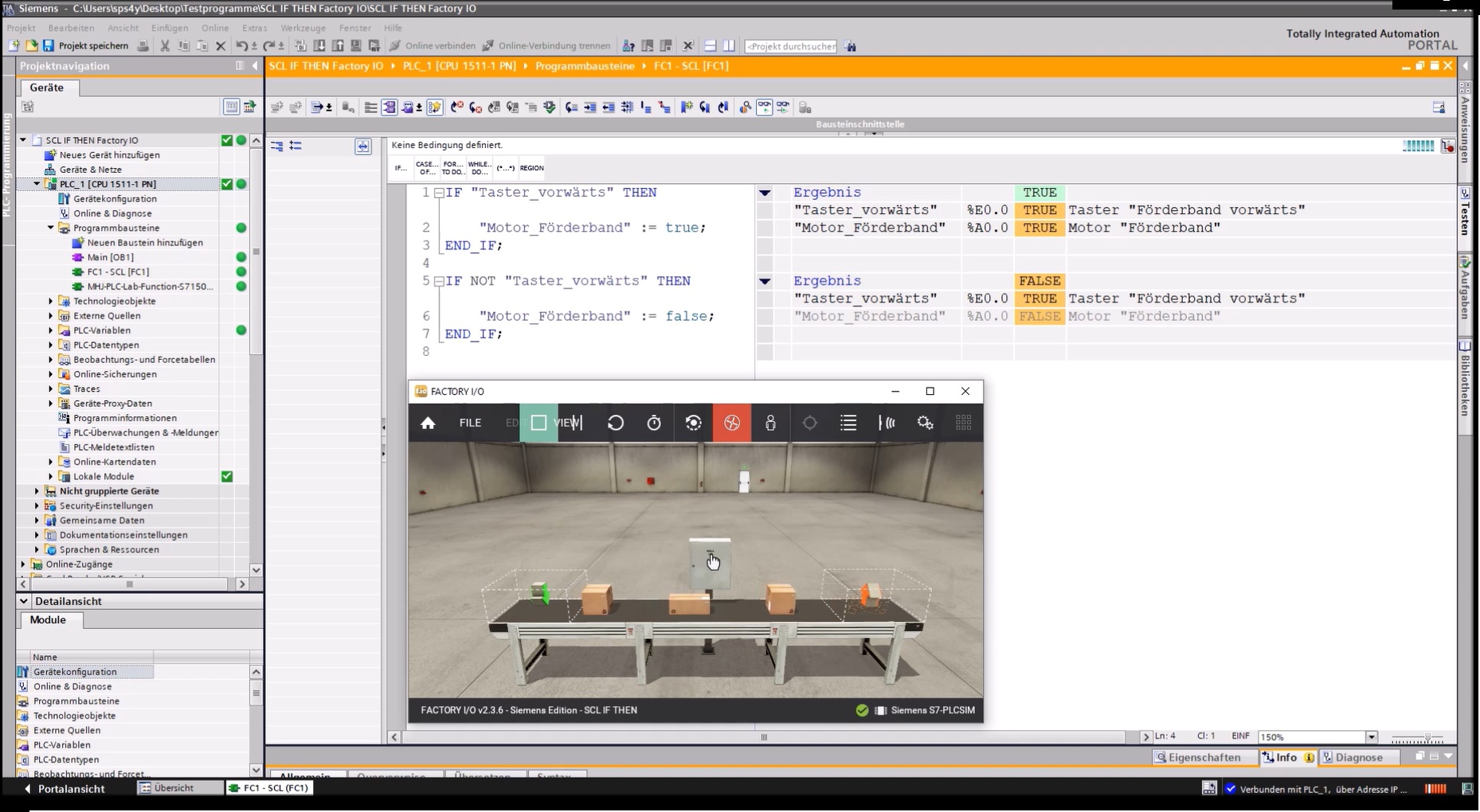Click Online verbinden in toolbar

click(x=432, y=45)
